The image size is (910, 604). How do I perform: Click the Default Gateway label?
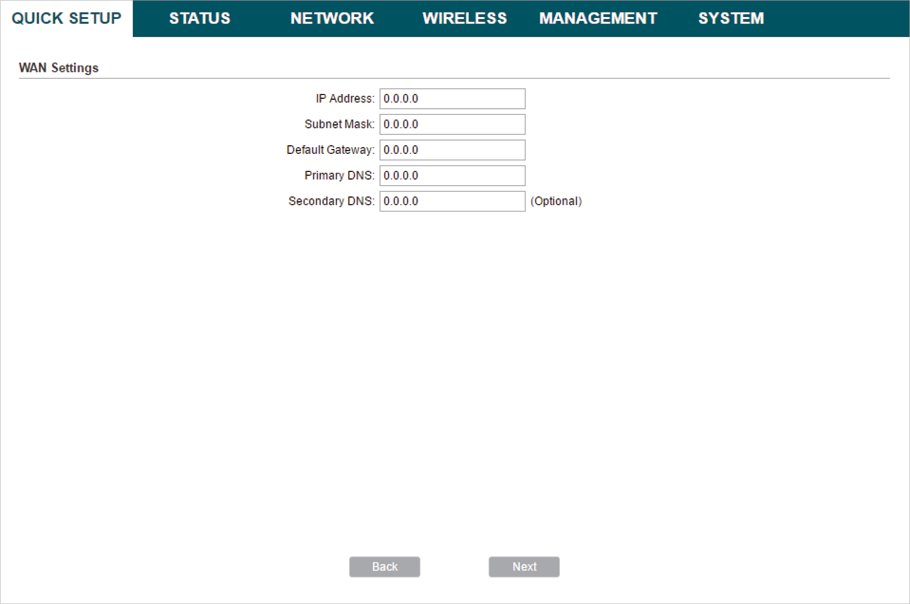click(x=331, y=150)
